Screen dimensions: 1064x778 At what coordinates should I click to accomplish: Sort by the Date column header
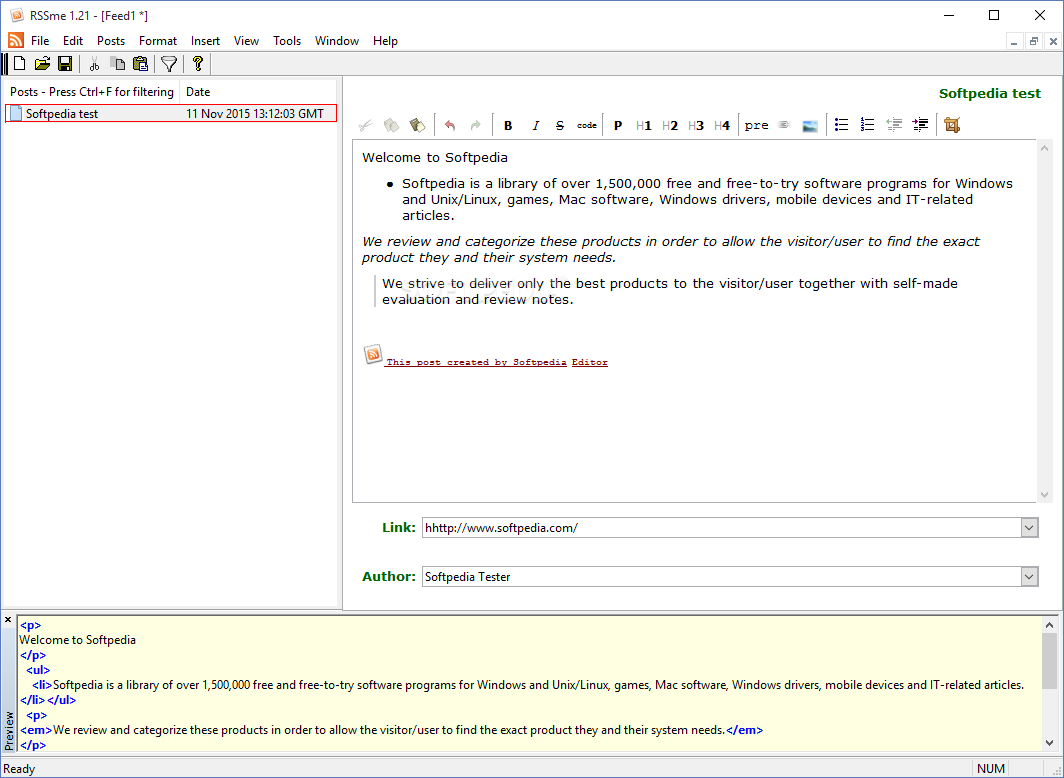(258, 92)
